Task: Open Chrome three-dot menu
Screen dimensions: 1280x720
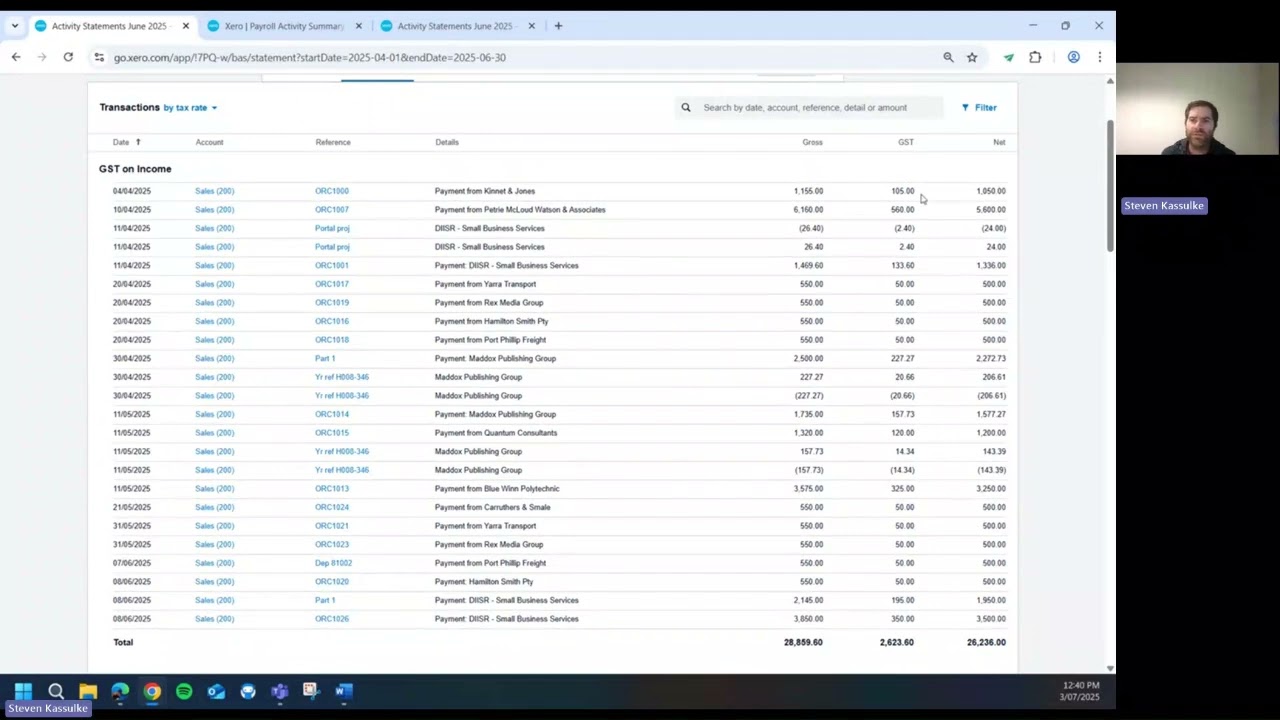Action: [1099, 57]
